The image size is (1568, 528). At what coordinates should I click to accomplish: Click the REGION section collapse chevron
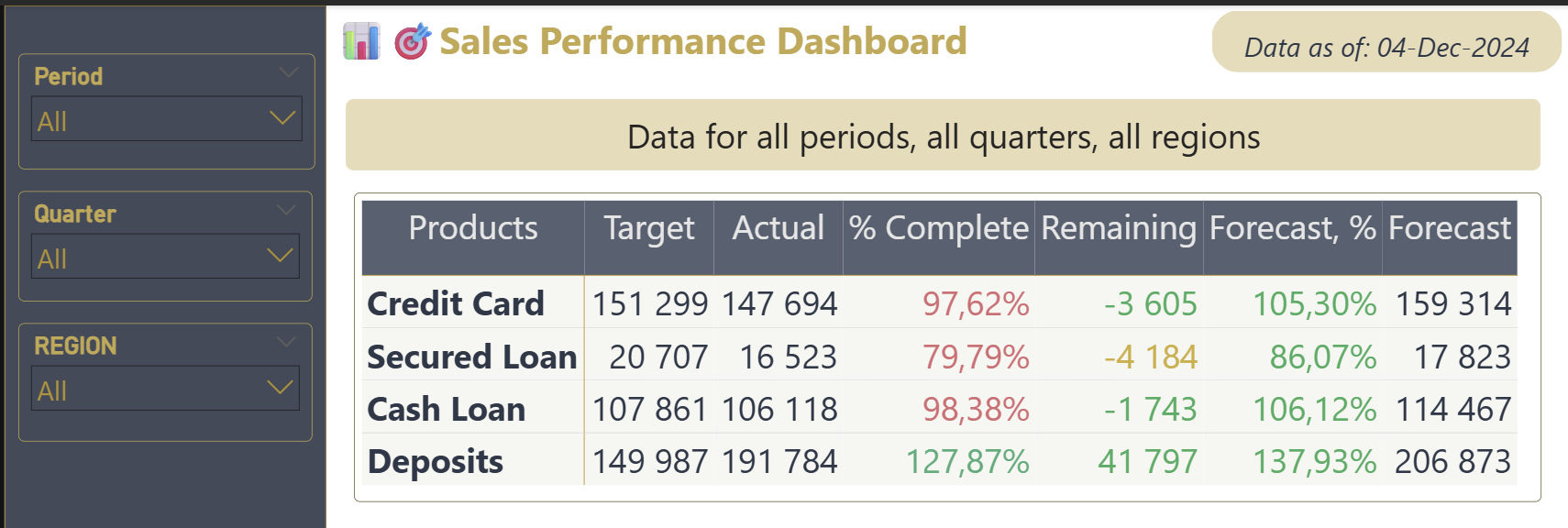(289, 341)
